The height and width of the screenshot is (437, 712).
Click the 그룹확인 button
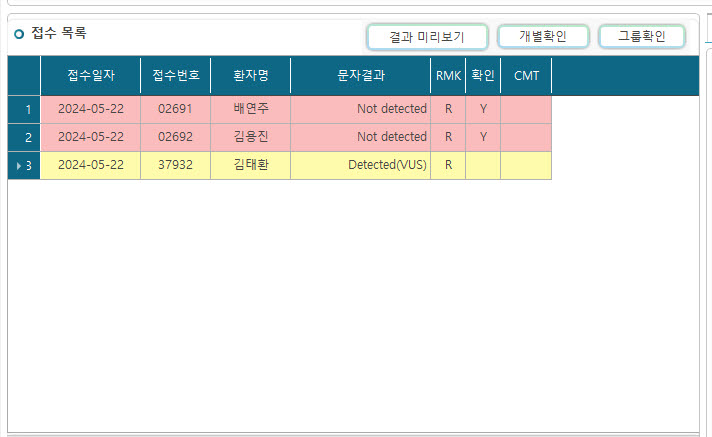pos(642,36)
